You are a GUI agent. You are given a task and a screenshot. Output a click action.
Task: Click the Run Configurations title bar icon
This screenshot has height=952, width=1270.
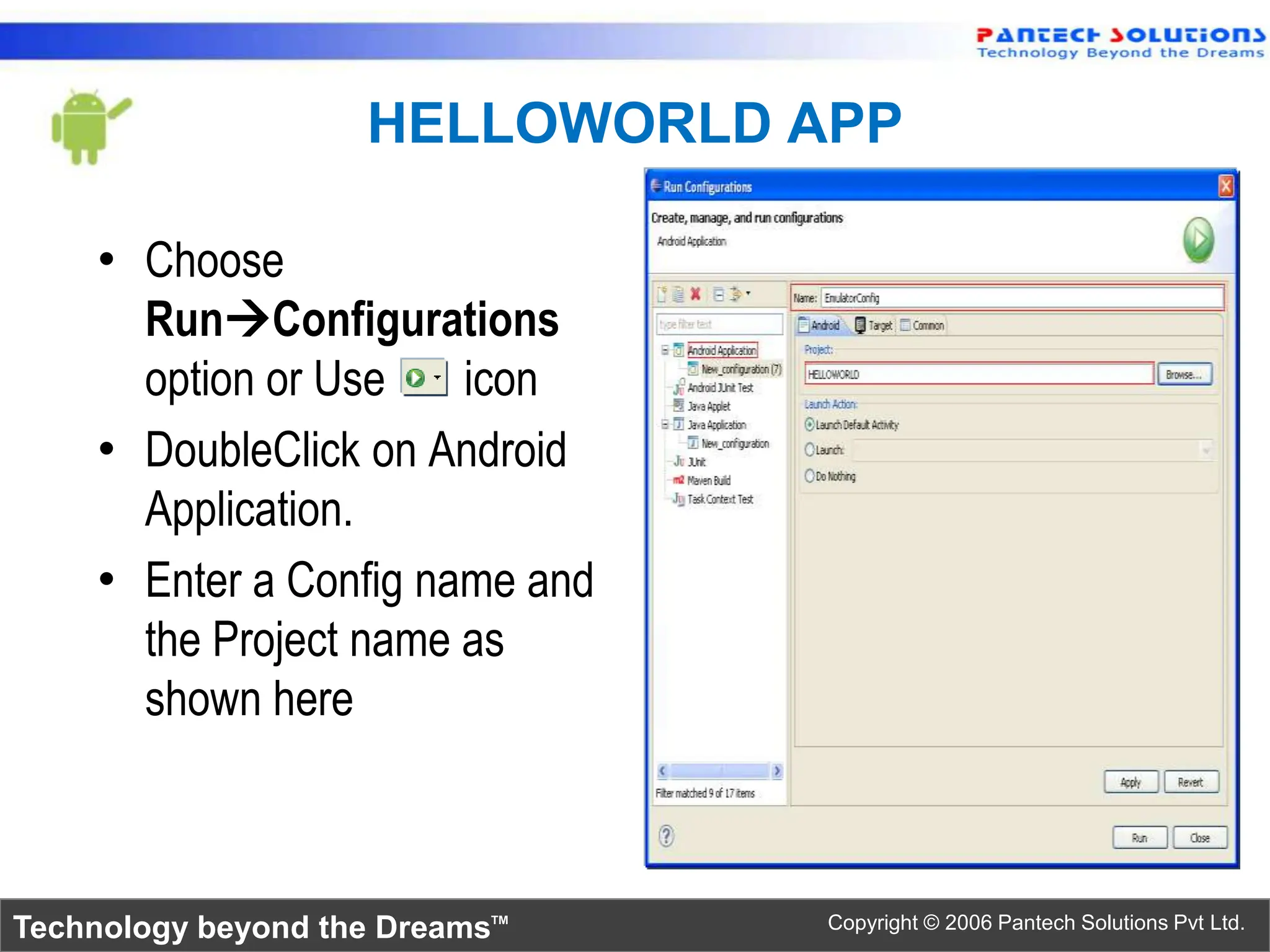[x=655, y=185]
